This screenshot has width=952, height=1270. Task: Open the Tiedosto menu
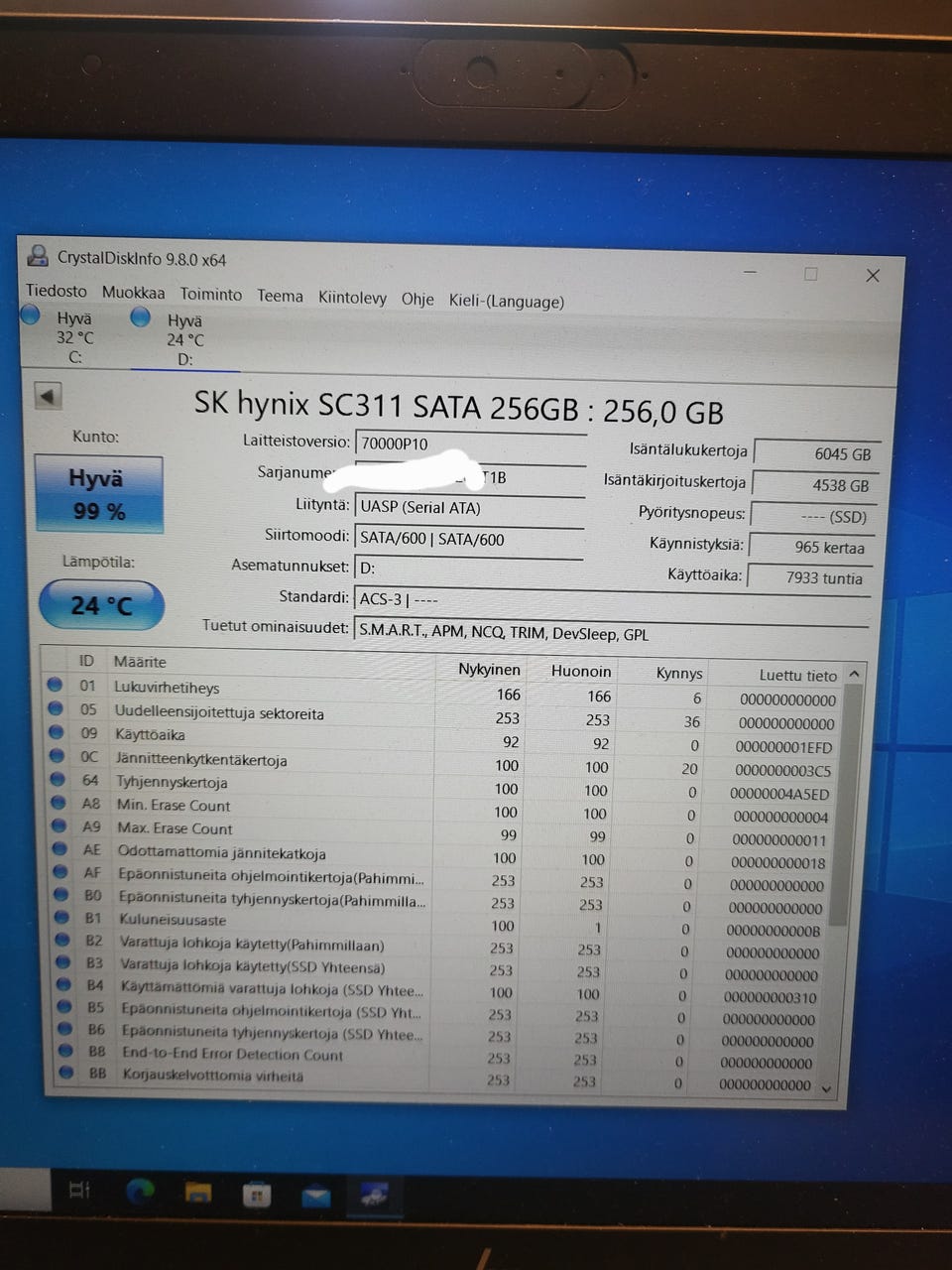click(57, 291)
